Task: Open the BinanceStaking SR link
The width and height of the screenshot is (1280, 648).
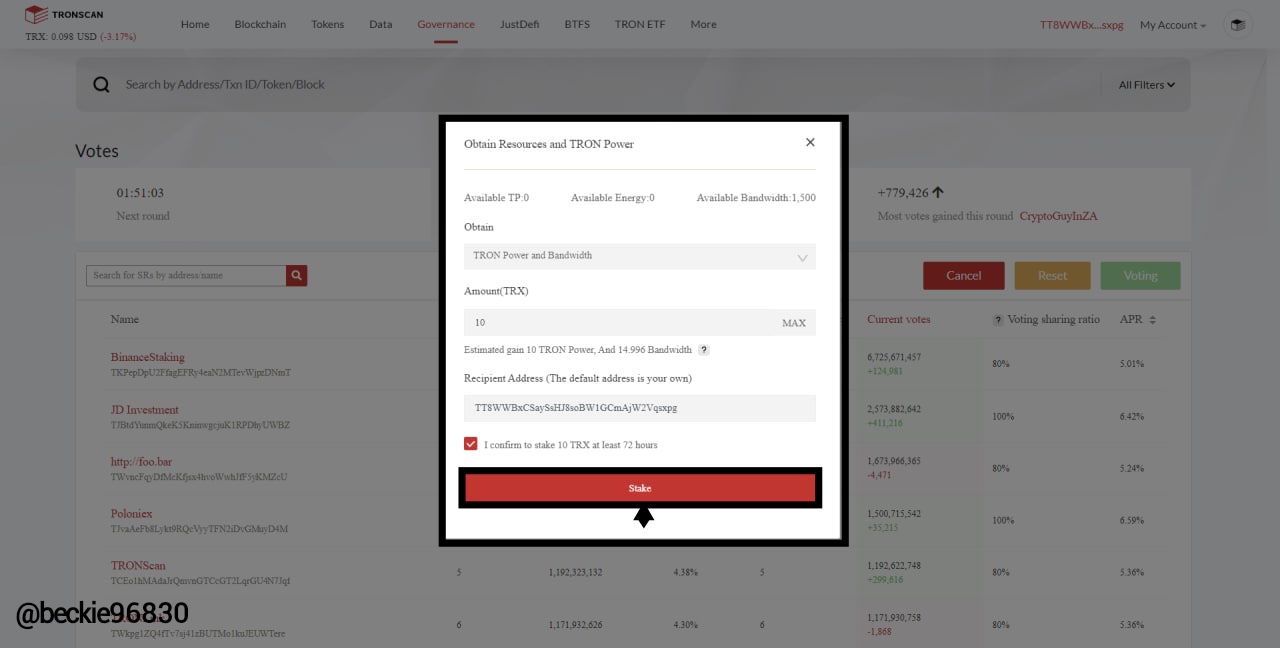Action: (148, 357)
